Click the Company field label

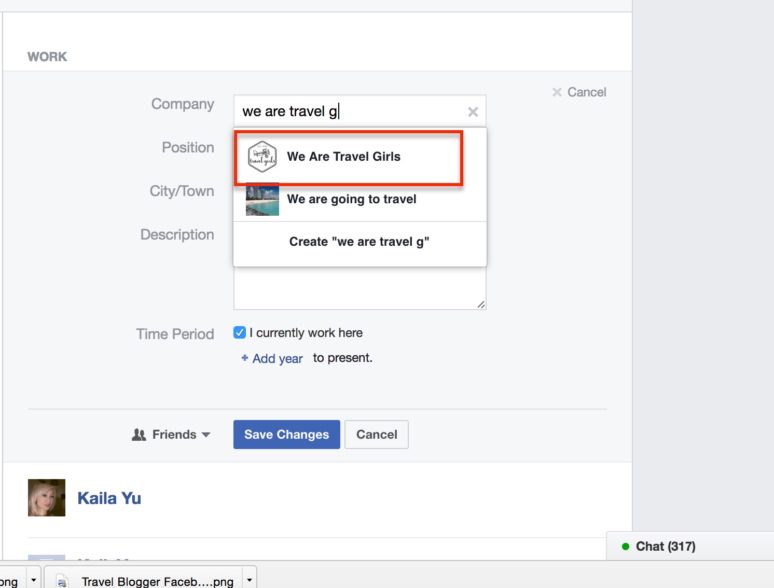pyautogui.click(x=183, y=104)
